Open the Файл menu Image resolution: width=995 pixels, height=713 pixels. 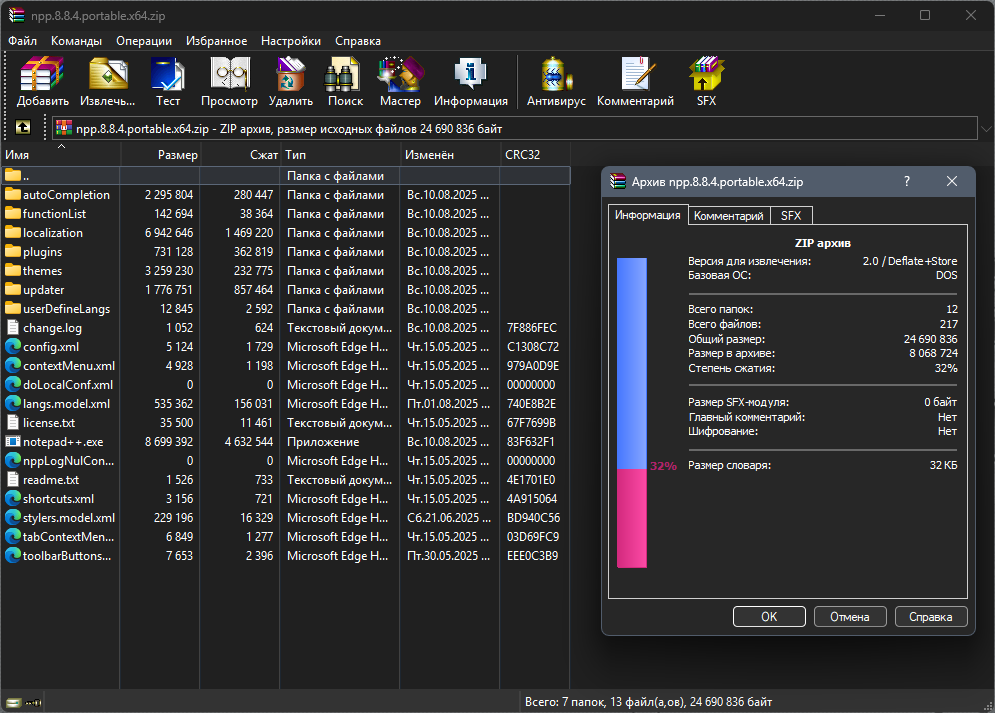point(22,41)
